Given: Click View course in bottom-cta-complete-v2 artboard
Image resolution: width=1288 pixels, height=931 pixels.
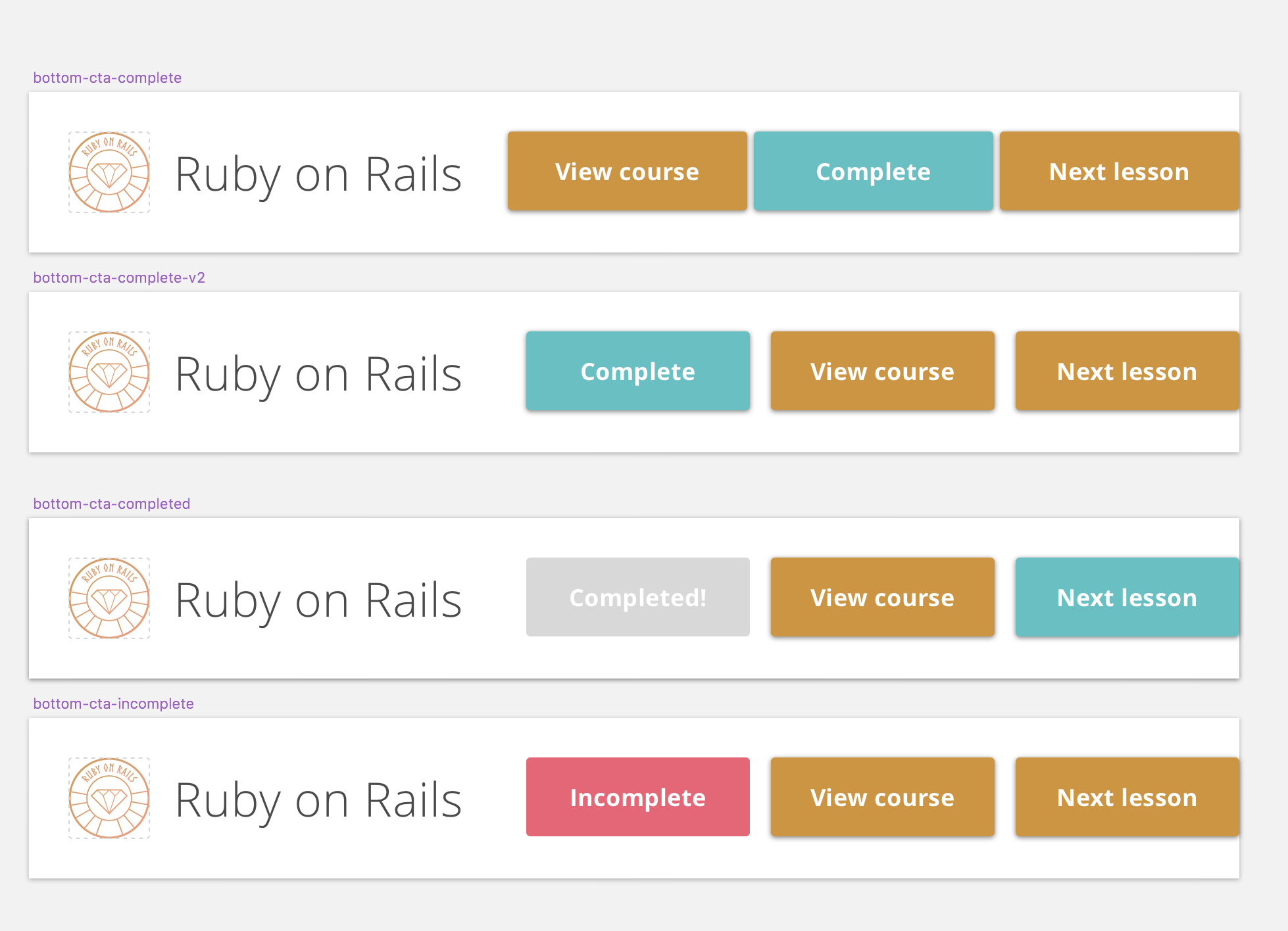Looking at the screenshot, I should [x=882, y=371].
